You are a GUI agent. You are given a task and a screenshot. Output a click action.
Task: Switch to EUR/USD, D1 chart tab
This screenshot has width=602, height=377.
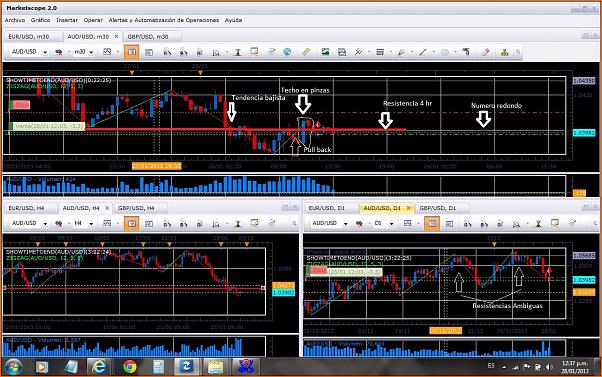coord(327,208)
